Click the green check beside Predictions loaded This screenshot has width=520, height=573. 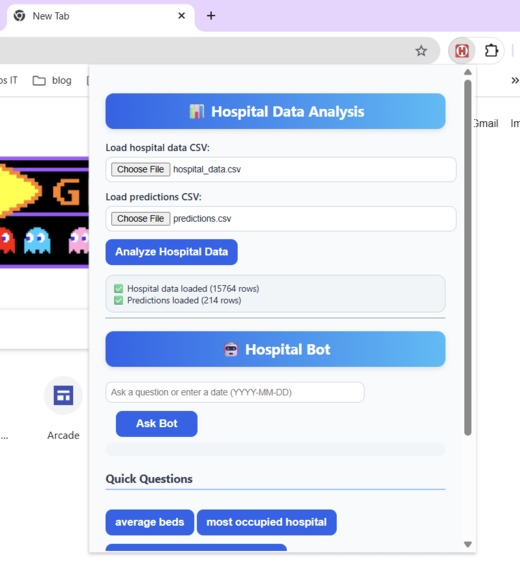tap(118, 300)
